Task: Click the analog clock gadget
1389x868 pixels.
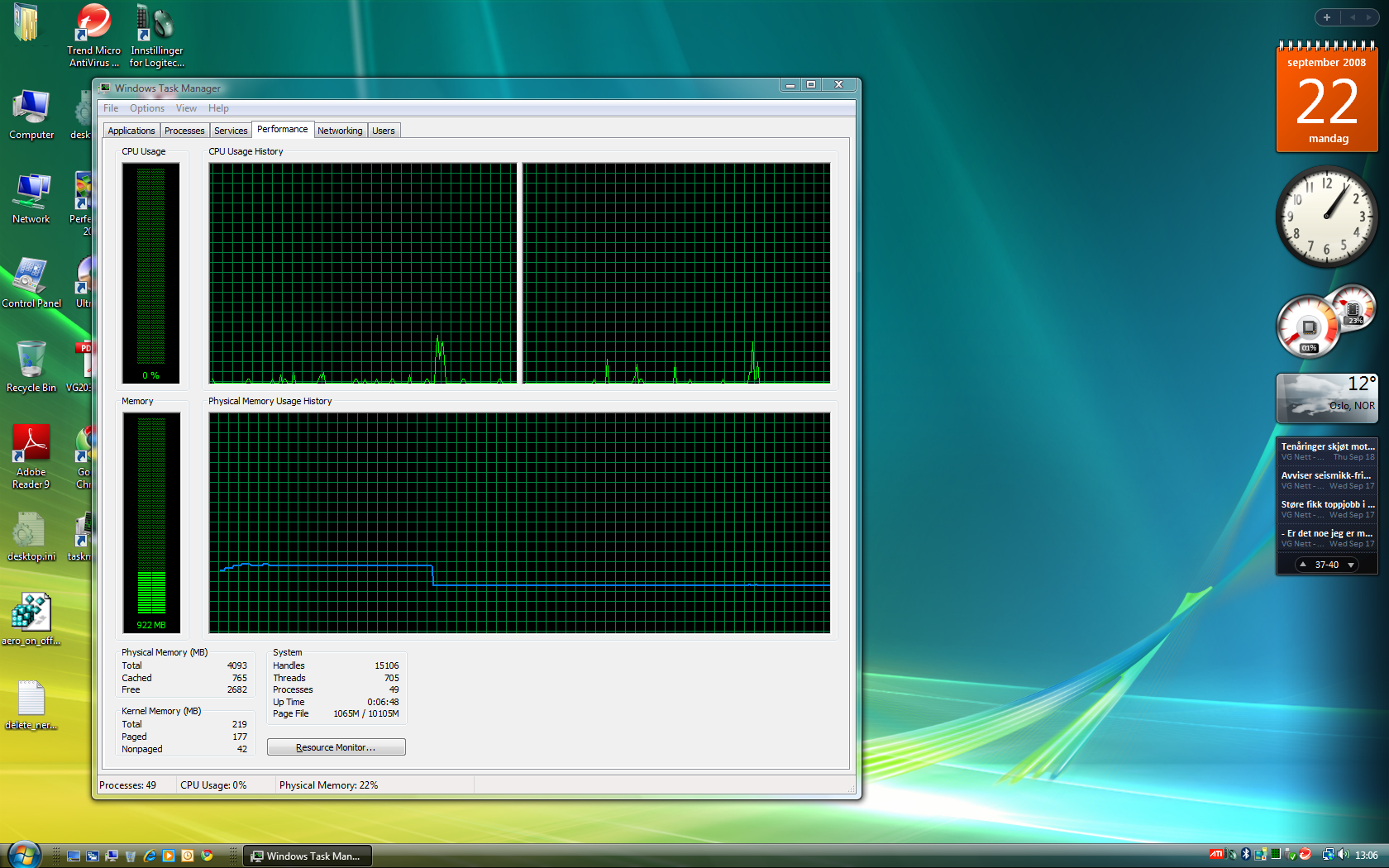Action: (x=1327, y=217)
